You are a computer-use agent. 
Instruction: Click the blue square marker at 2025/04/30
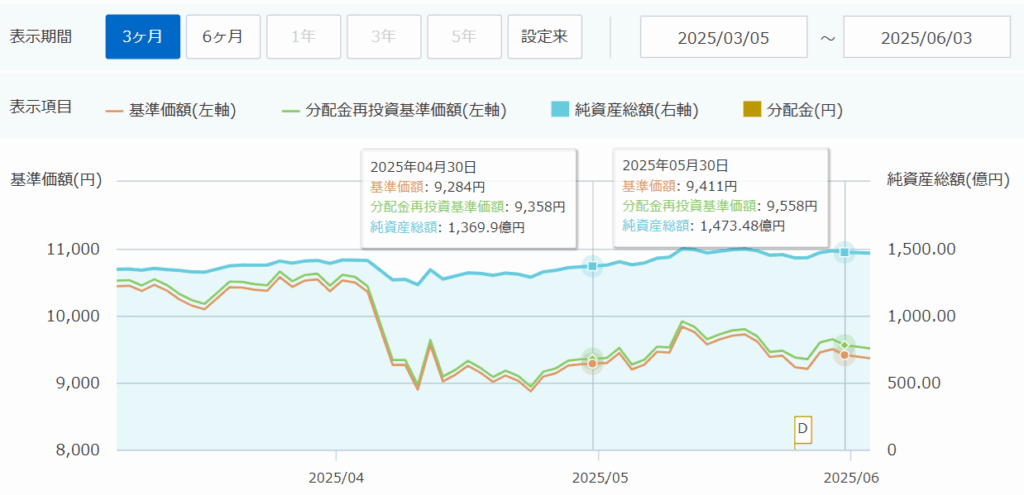point(592,266)
